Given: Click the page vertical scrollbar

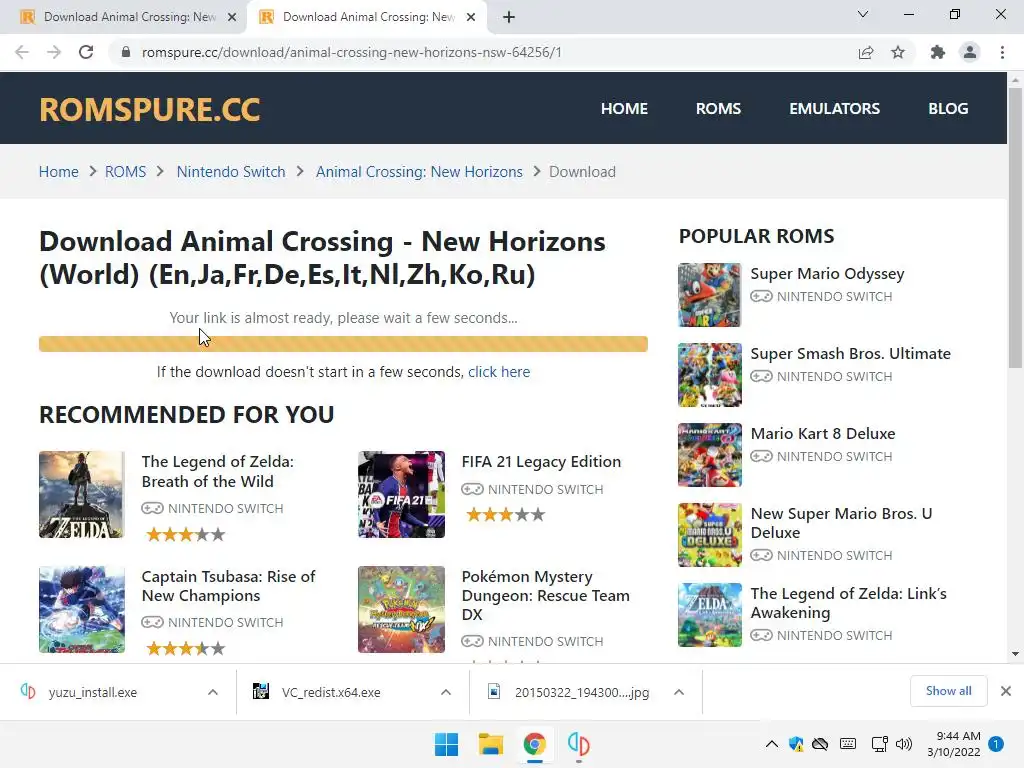Looking at the screenshot, I should pyautogui.click(x=1015, y=229).
